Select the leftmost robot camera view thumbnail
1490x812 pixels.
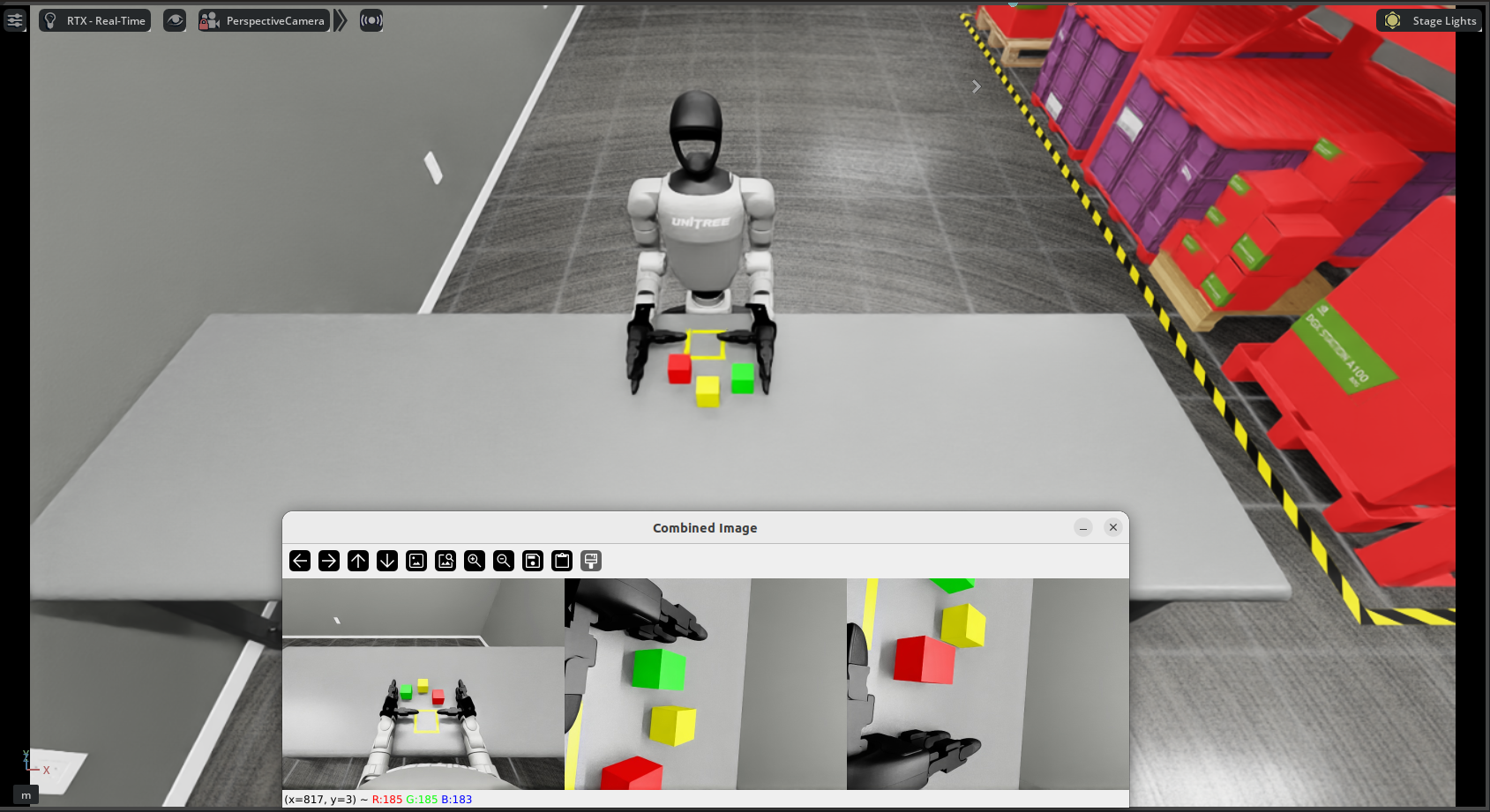click(x=423, y=685)
